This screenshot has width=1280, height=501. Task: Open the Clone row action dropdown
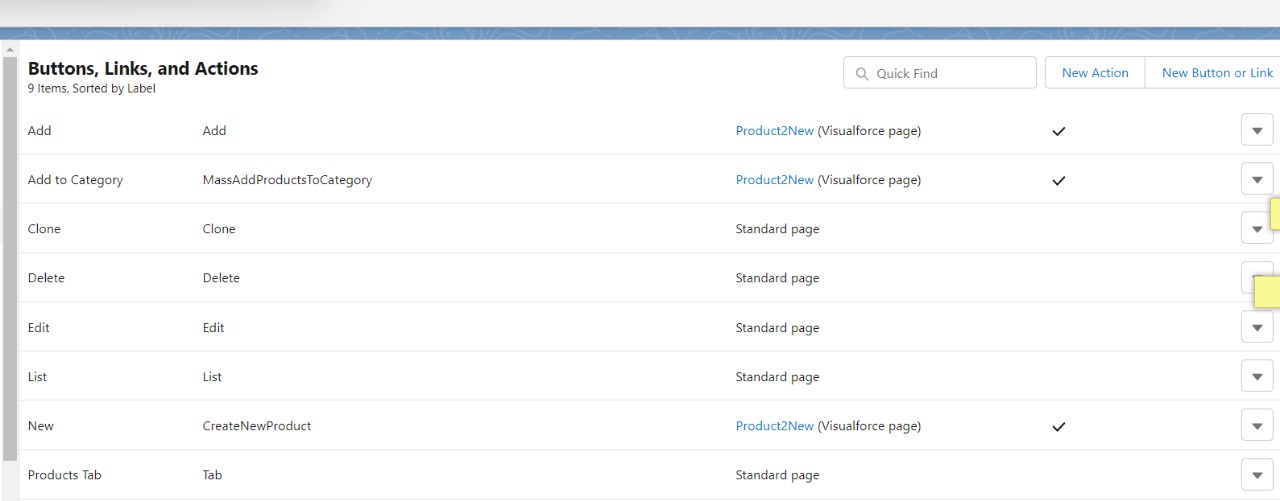click(x=1256, y=229)
